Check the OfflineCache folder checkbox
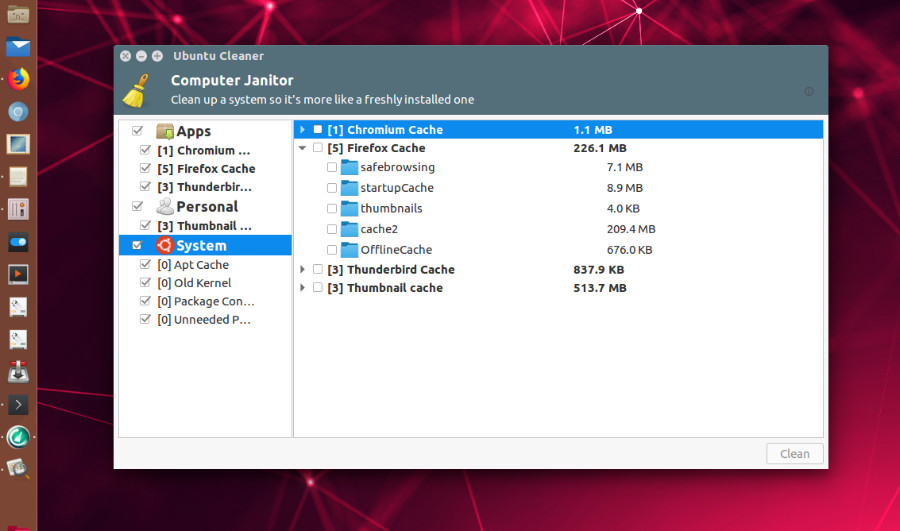 [x=332, y=250]
